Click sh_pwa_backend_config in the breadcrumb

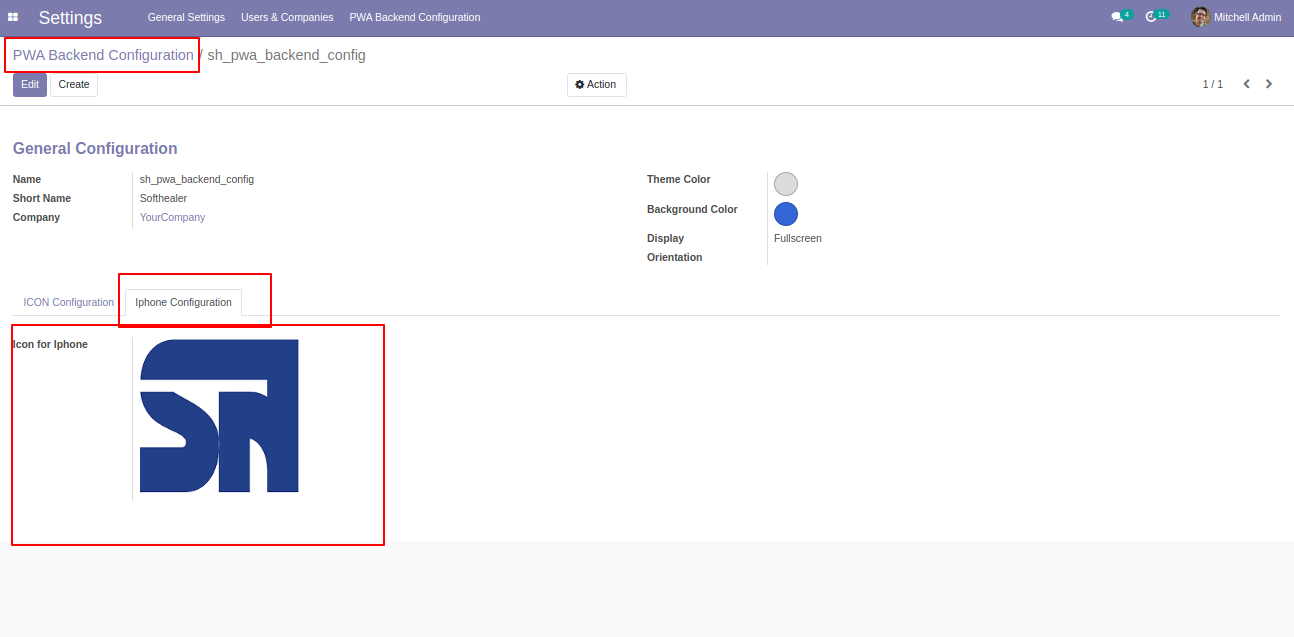pos(286,55)
